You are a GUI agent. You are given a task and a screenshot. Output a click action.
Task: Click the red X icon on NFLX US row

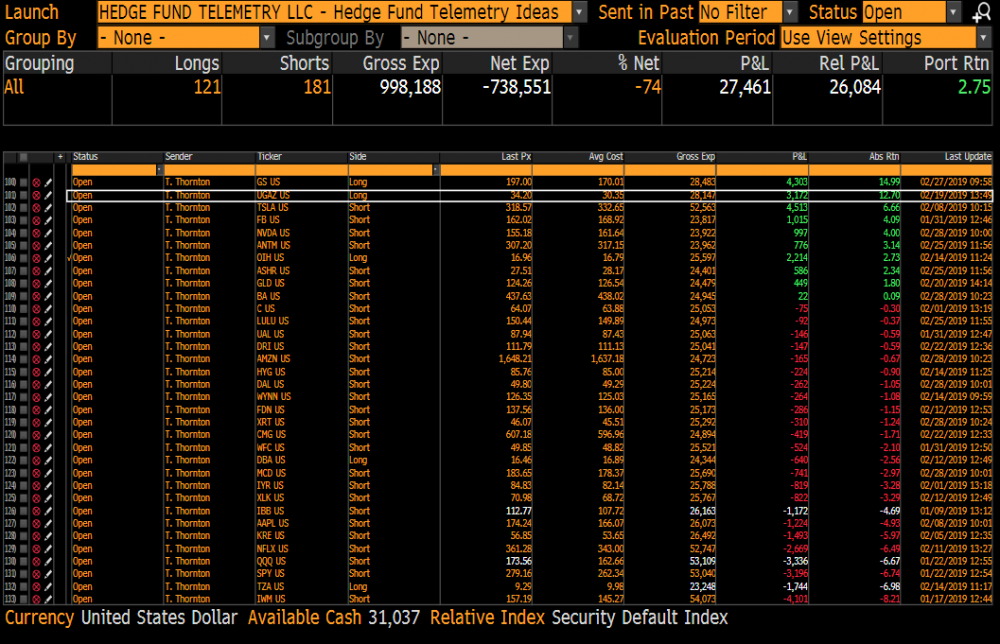pyautogui.click(x=36, y=549)
